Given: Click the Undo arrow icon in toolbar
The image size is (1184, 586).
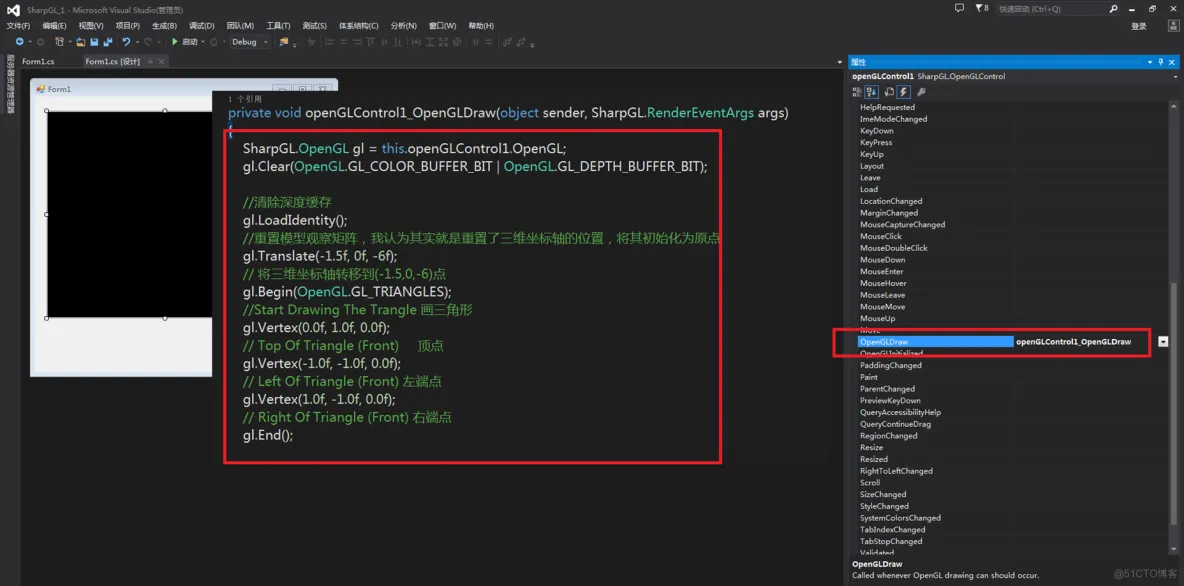Looking at the screenshot, I should point(126,42).
